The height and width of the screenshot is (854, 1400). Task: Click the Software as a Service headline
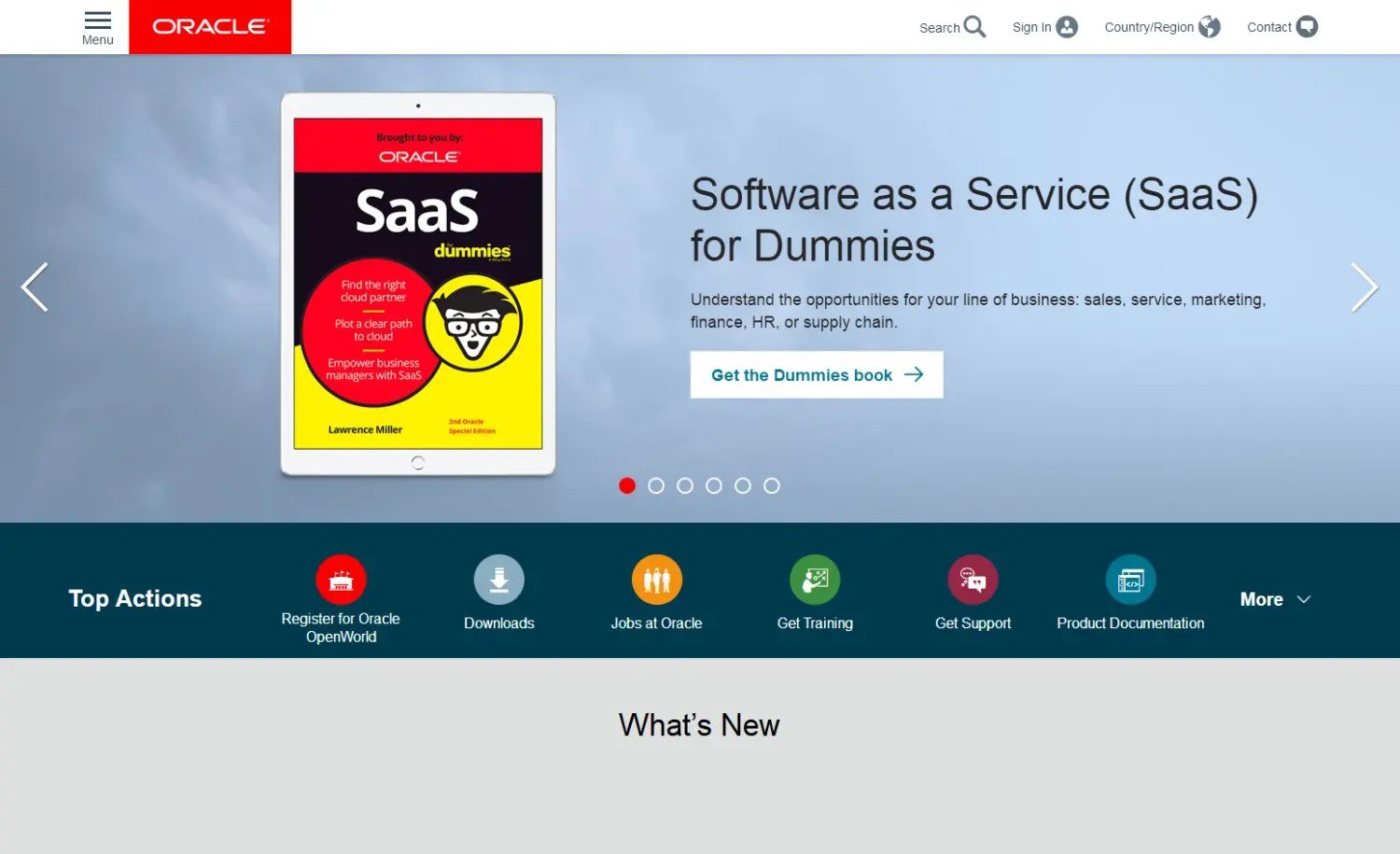(974, 219)
